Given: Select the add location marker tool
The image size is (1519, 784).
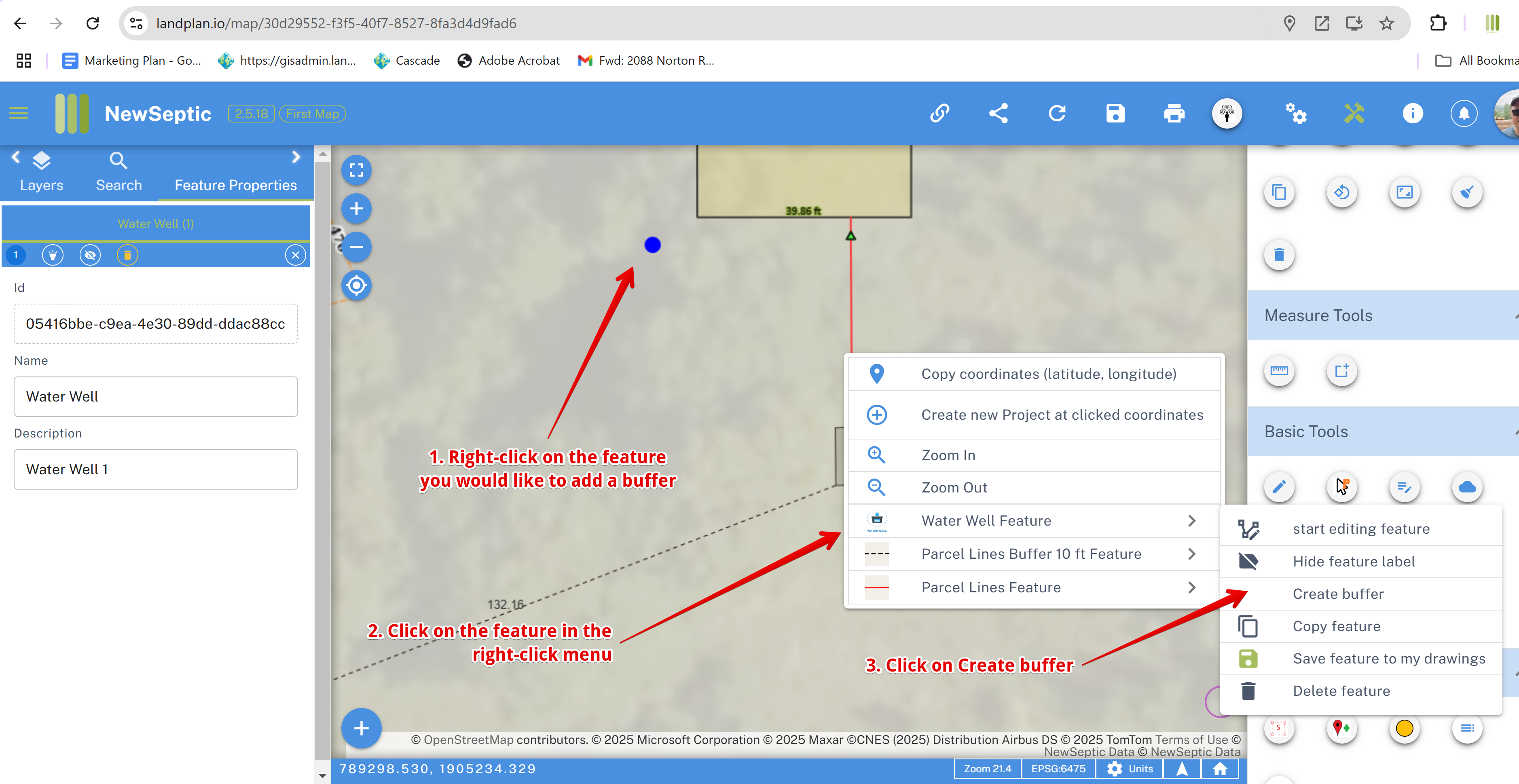Looking at the screenshot, I should click(x=1341, y=729).
